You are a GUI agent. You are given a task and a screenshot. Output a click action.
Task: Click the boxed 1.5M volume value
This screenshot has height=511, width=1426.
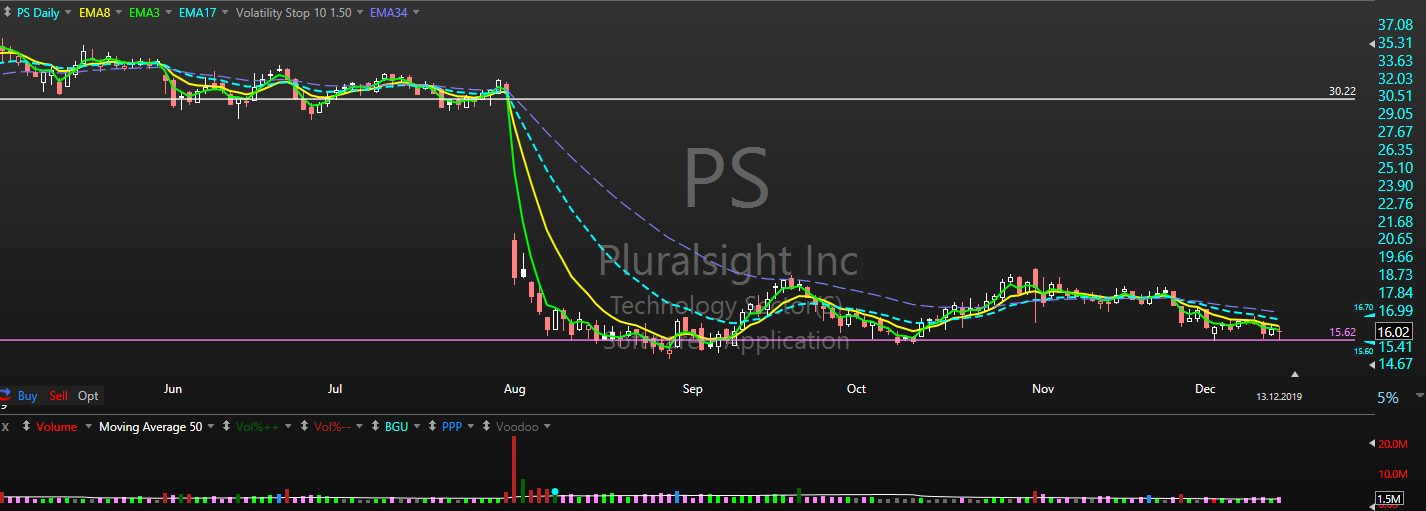click(1389, 499)
